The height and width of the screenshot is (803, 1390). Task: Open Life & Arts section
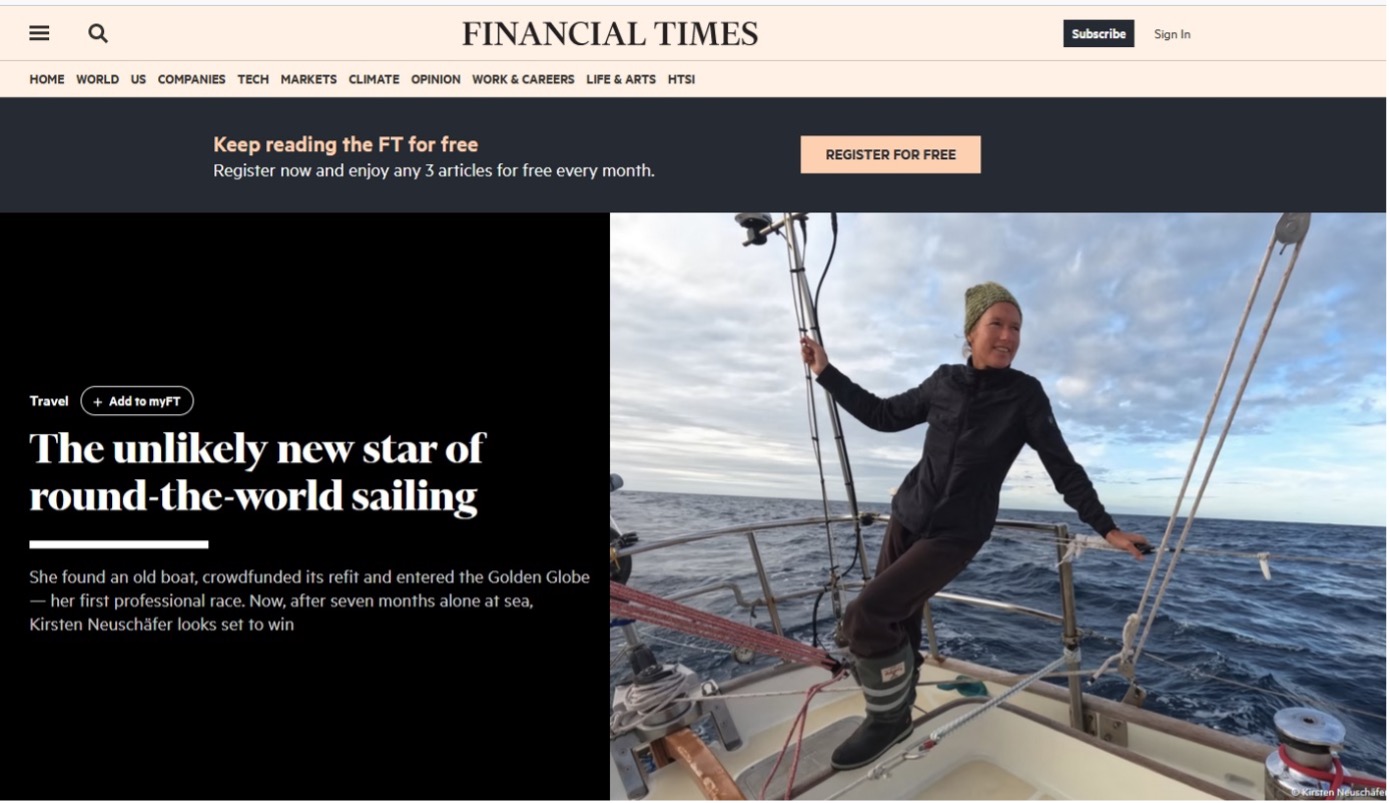tap(621, 79)
